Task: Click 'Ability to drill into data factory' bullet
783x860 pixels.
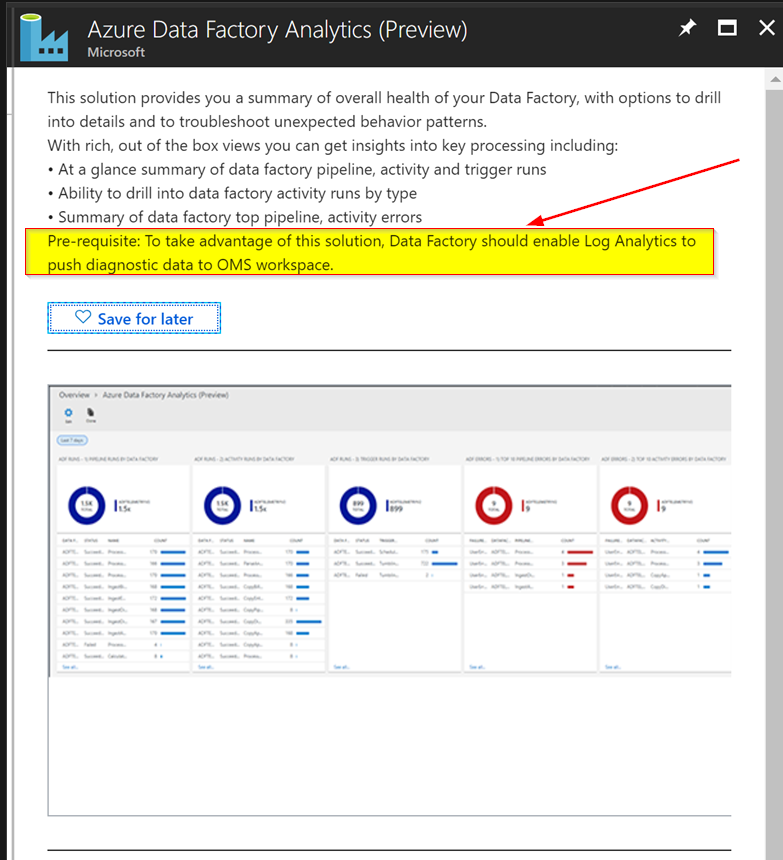Action: [232, 194]
